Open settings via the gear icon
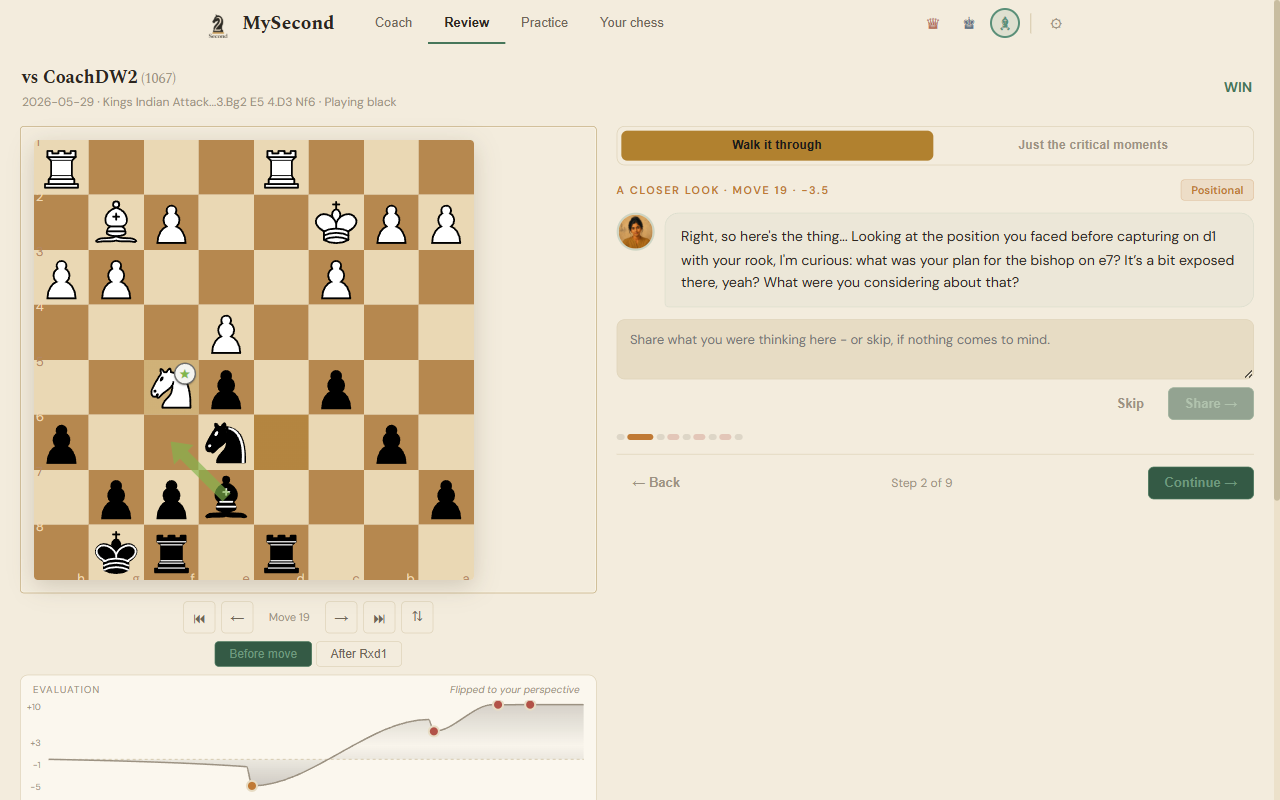Image resolution: width=1280 pixels, height=800 pixels. 1056,23
